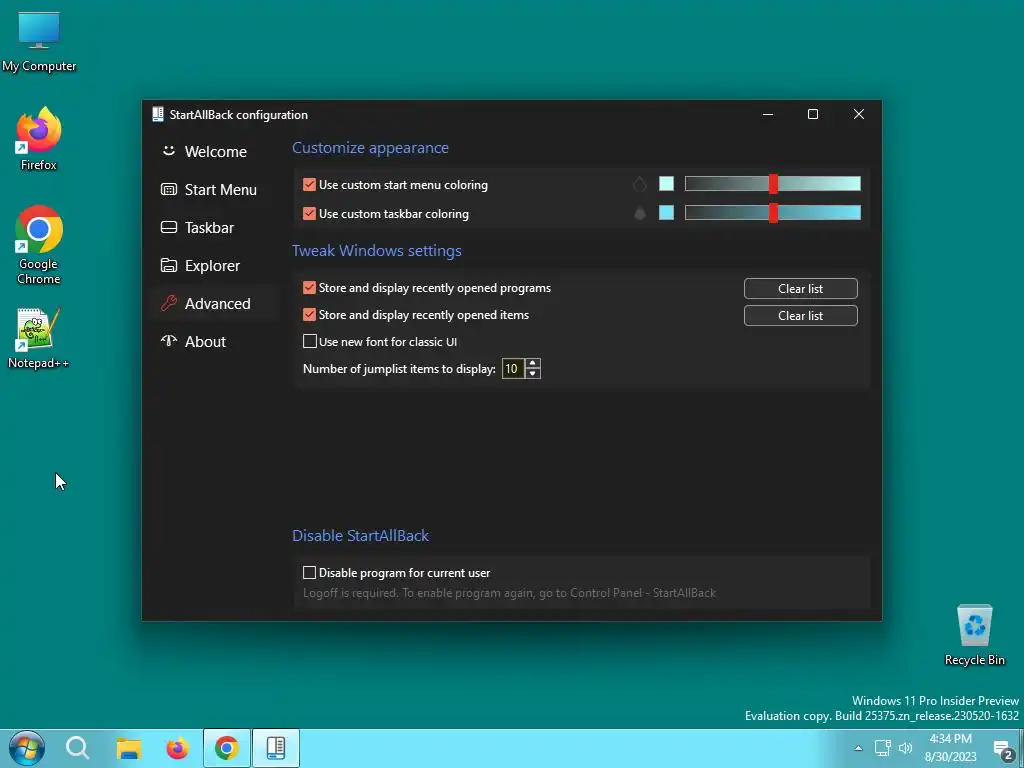Viewport: 1024px width, 768px height.
Task: Open taskbar Search magnifier
Action: pyautogui.click(x=77, y=748)
